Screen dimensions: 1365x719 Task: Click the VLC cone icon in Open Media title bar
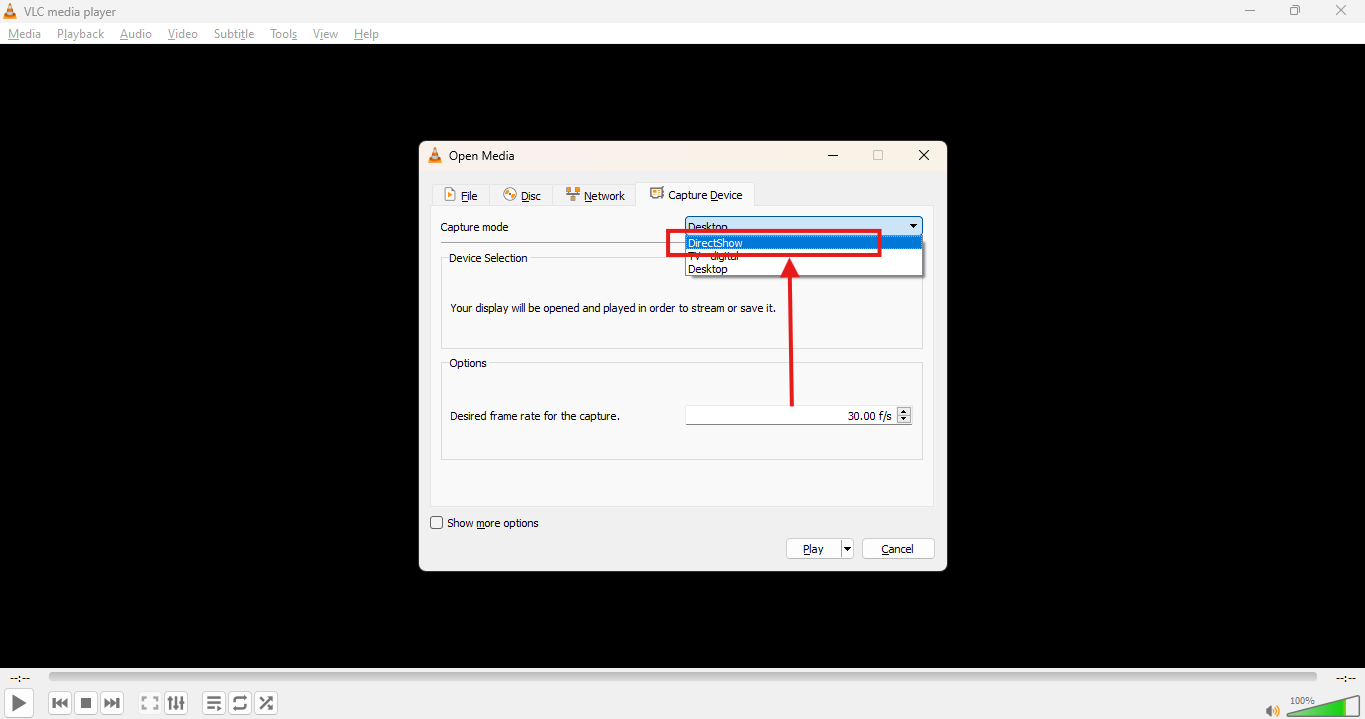click(435, 155)
